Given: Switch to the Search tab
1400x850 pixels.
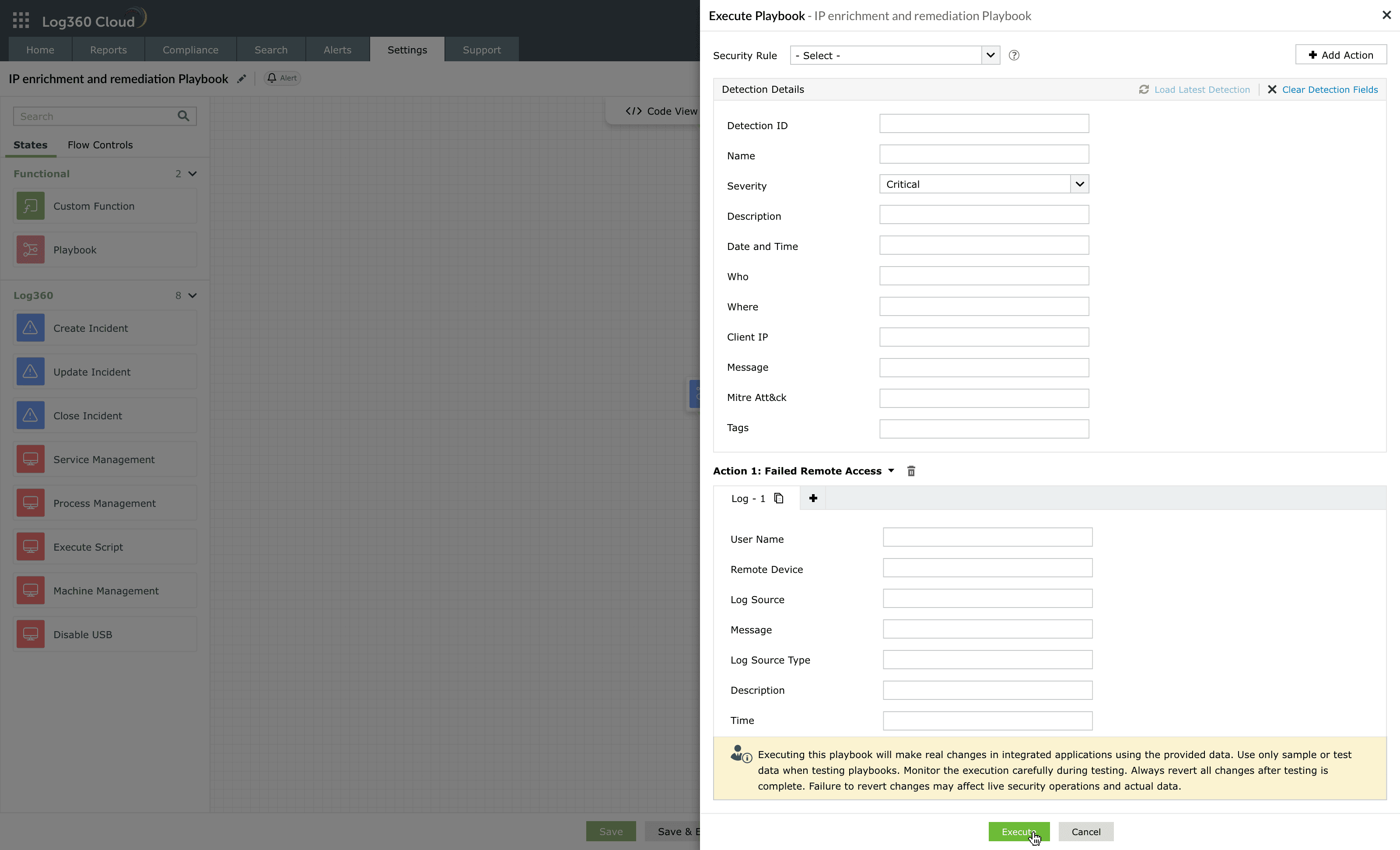Looking at the screenshot, I should pyautogui.click(x=271, y=49).
